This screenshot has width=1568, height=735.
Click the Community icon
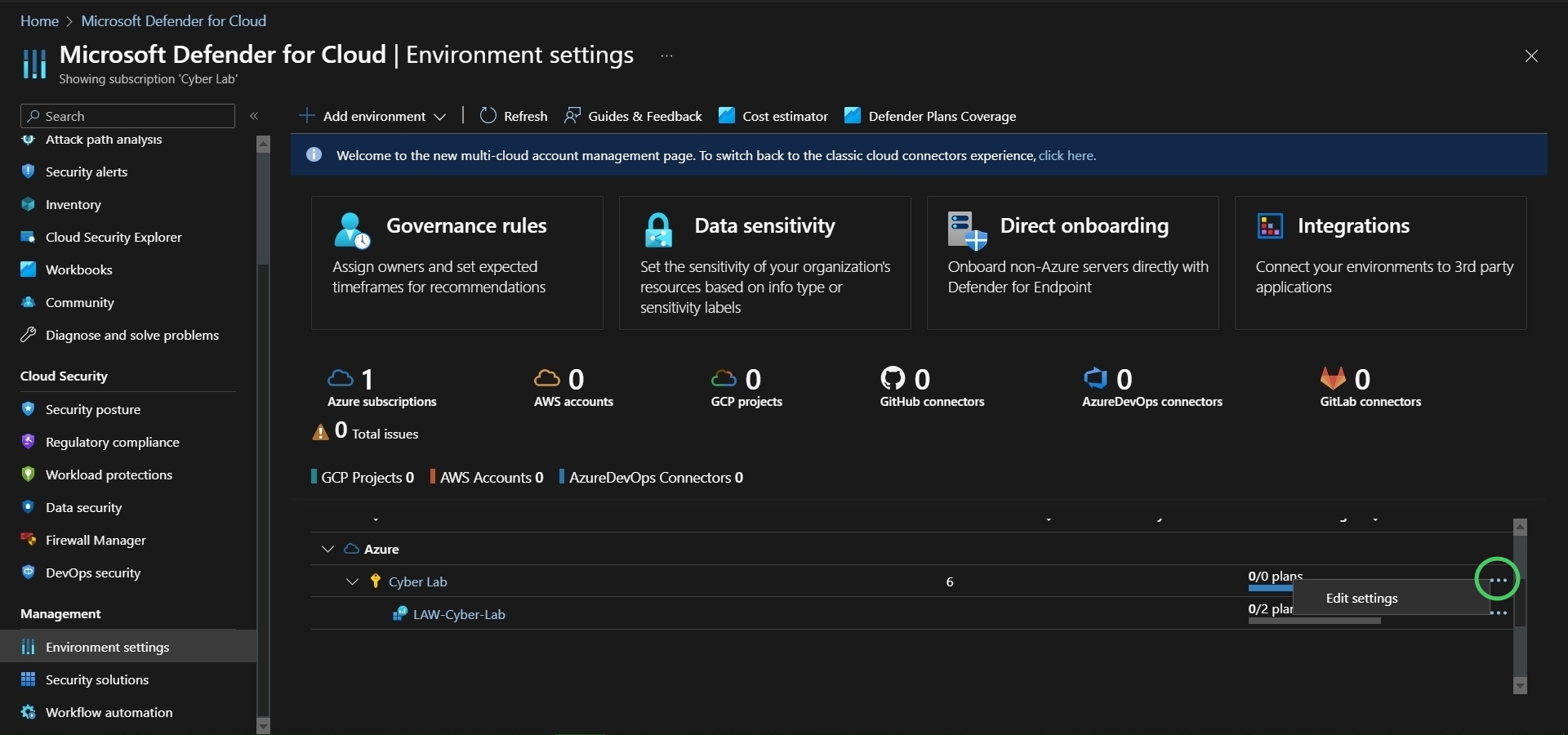click(x=29, y=302)
